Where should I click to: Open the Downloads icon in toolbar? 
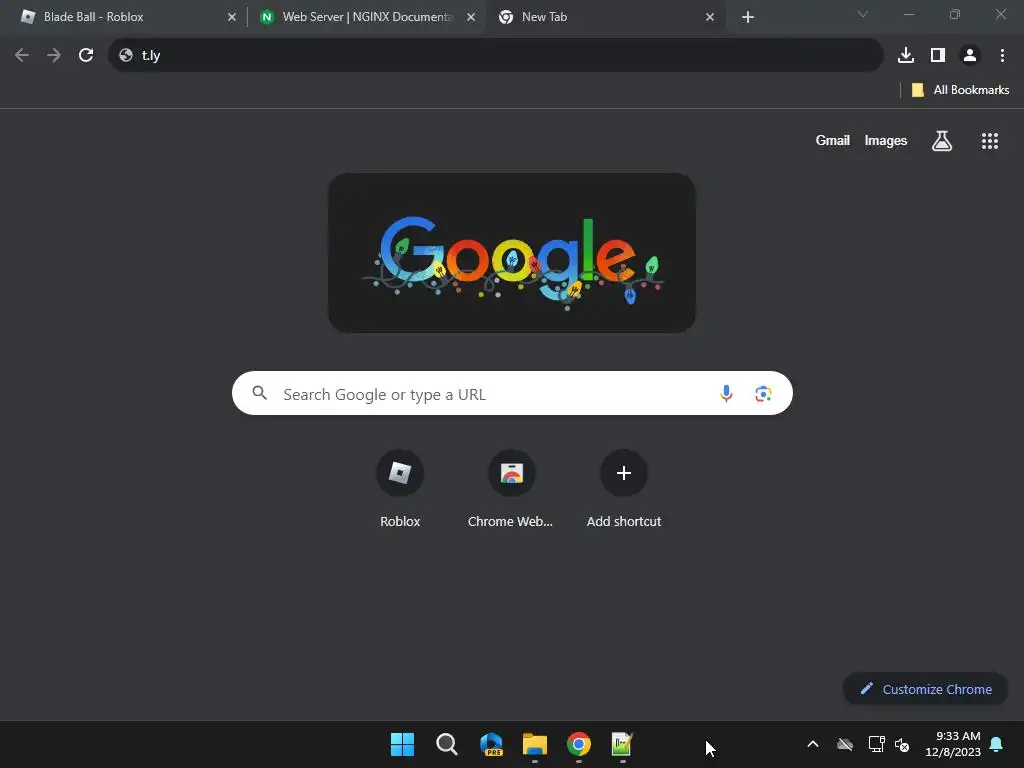pyautogui.click(x=906, y=56)
